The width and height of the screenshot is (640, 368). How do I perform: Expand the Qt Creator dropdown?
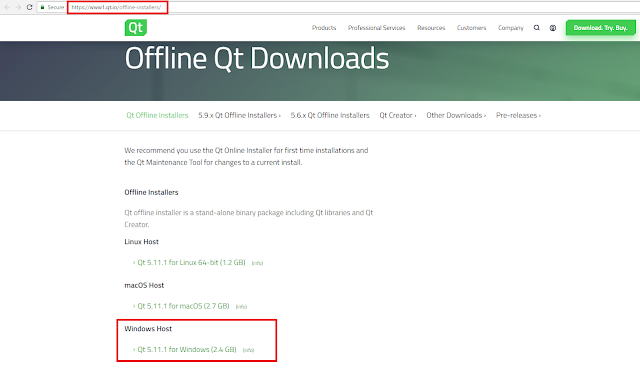(398, 115)
